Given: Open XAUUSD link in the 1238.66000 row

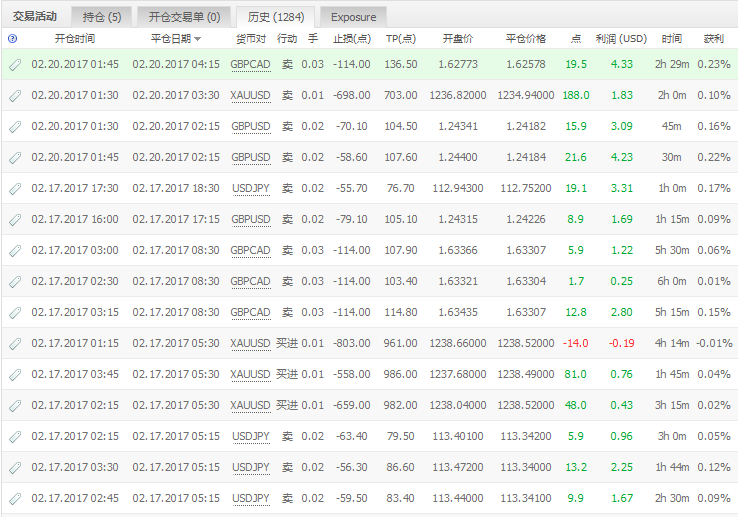Looking at the screenshot, I should [250, 344].
